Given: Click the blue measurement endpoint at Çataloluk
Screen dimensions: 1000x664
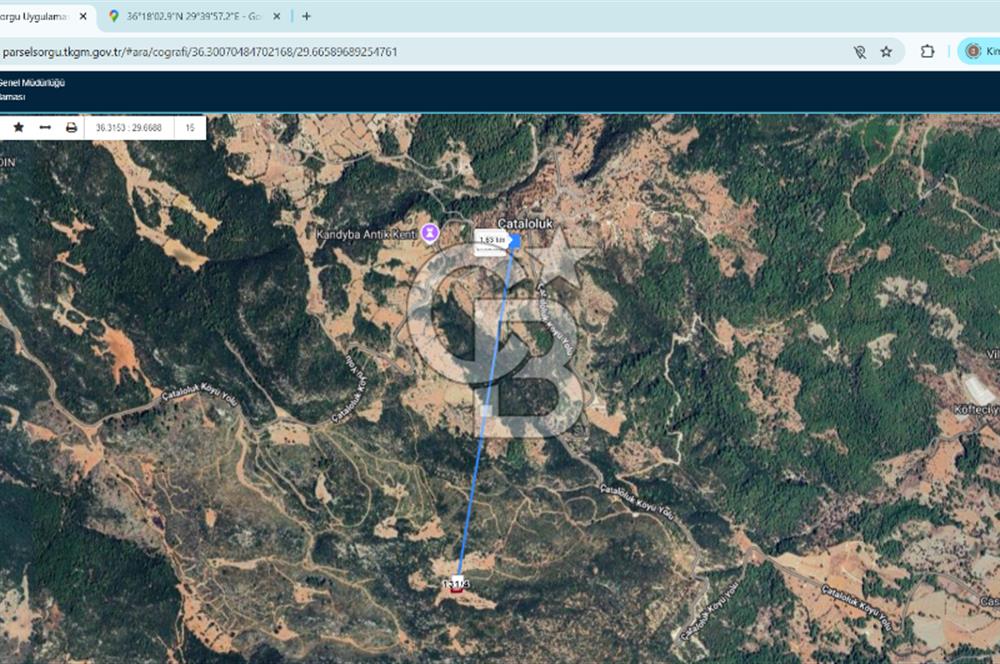Looking at the screenshot, I should tap(515, 240).
